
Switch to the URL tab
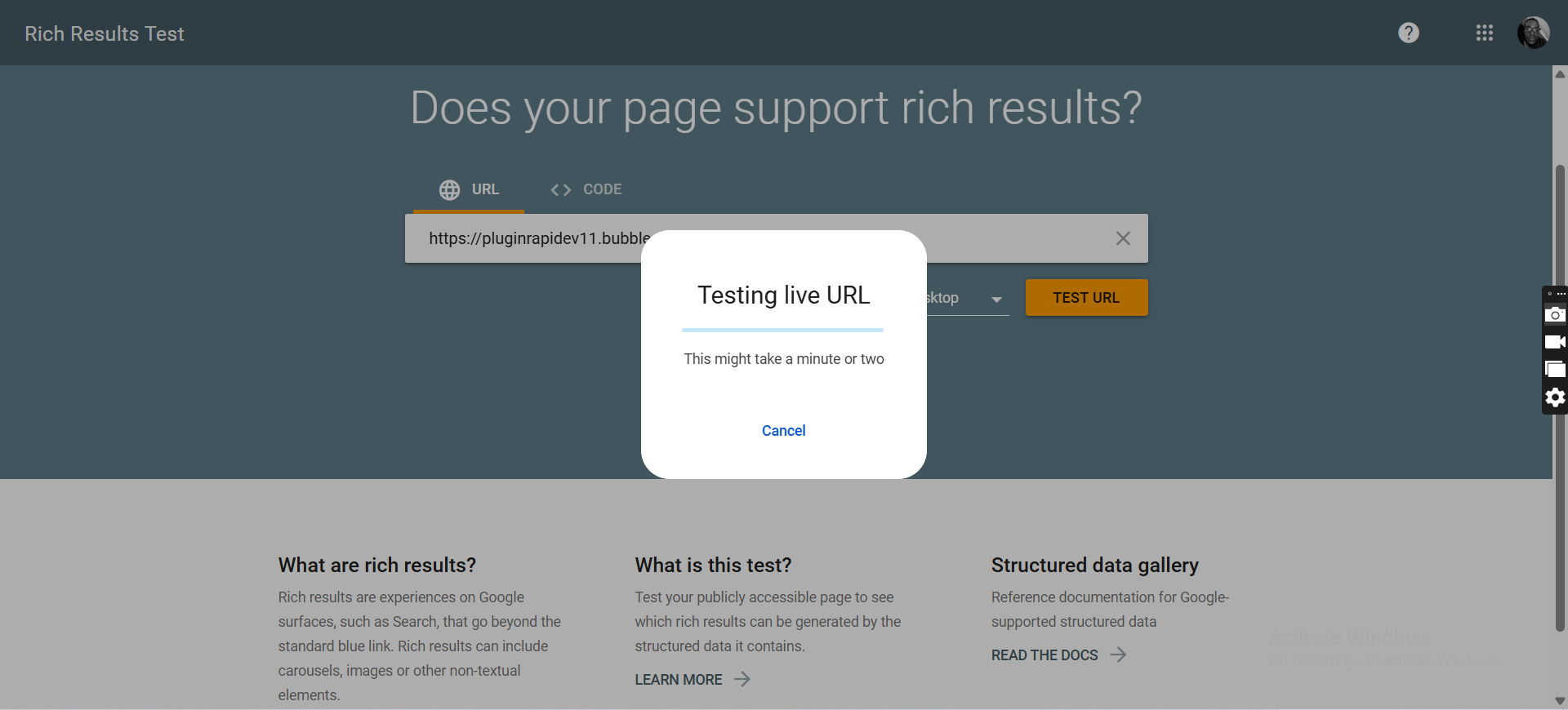469,189
